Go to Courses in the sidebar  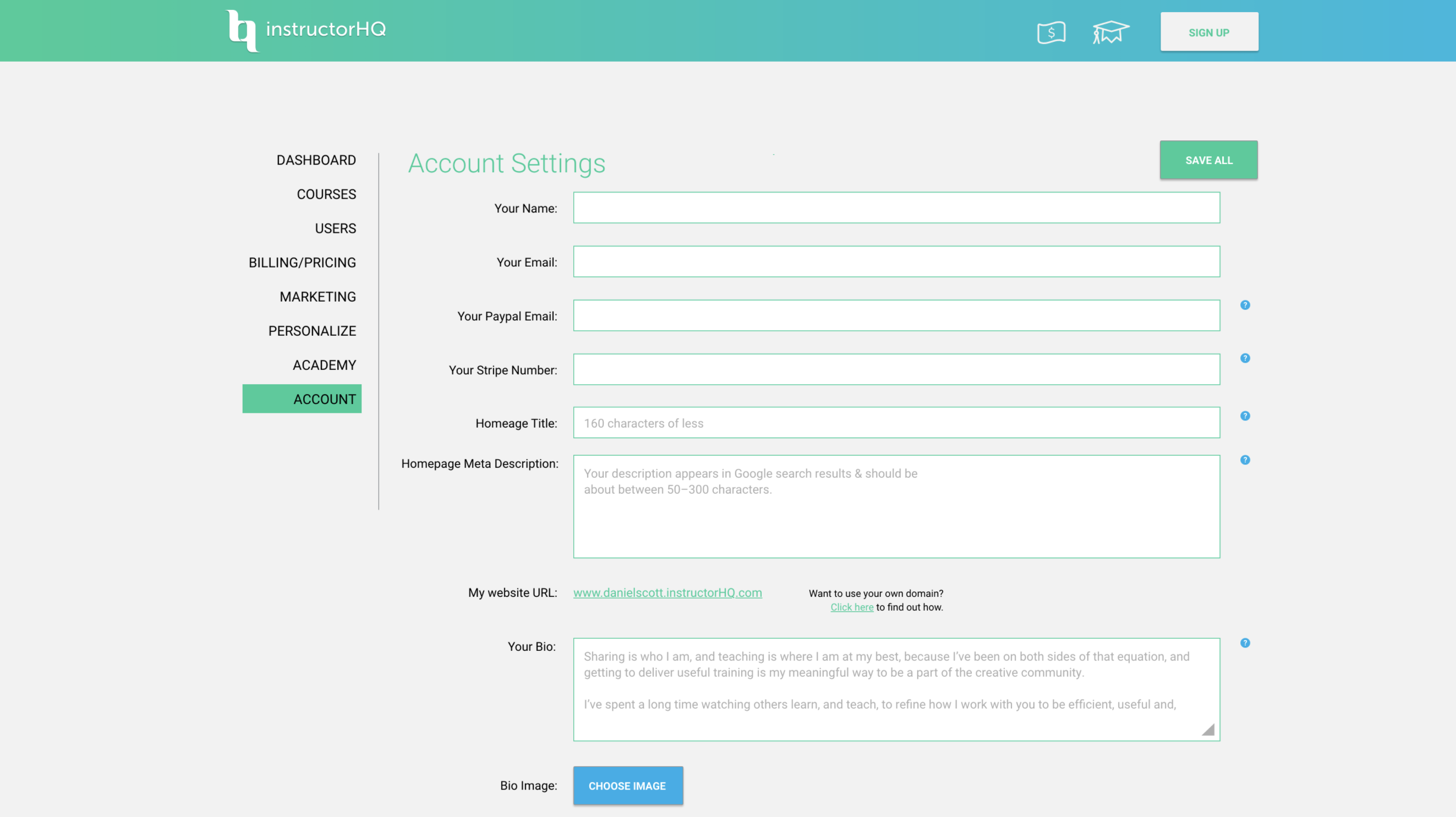(x=326, y=194)
